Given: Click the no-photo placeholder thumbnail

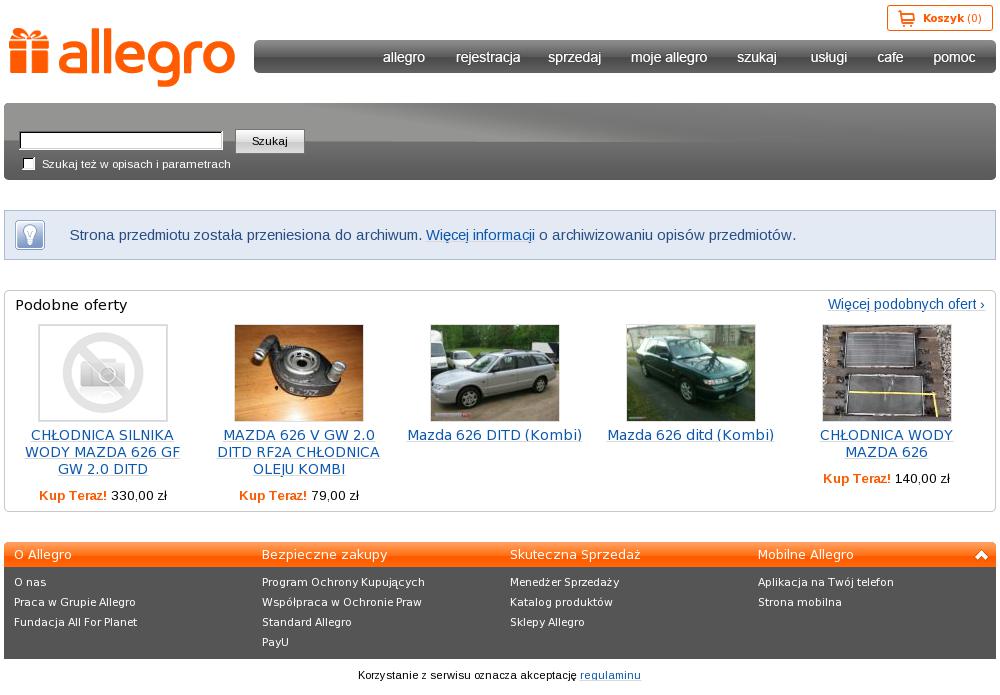Looking at the screenshot, I should coord(103,373).
